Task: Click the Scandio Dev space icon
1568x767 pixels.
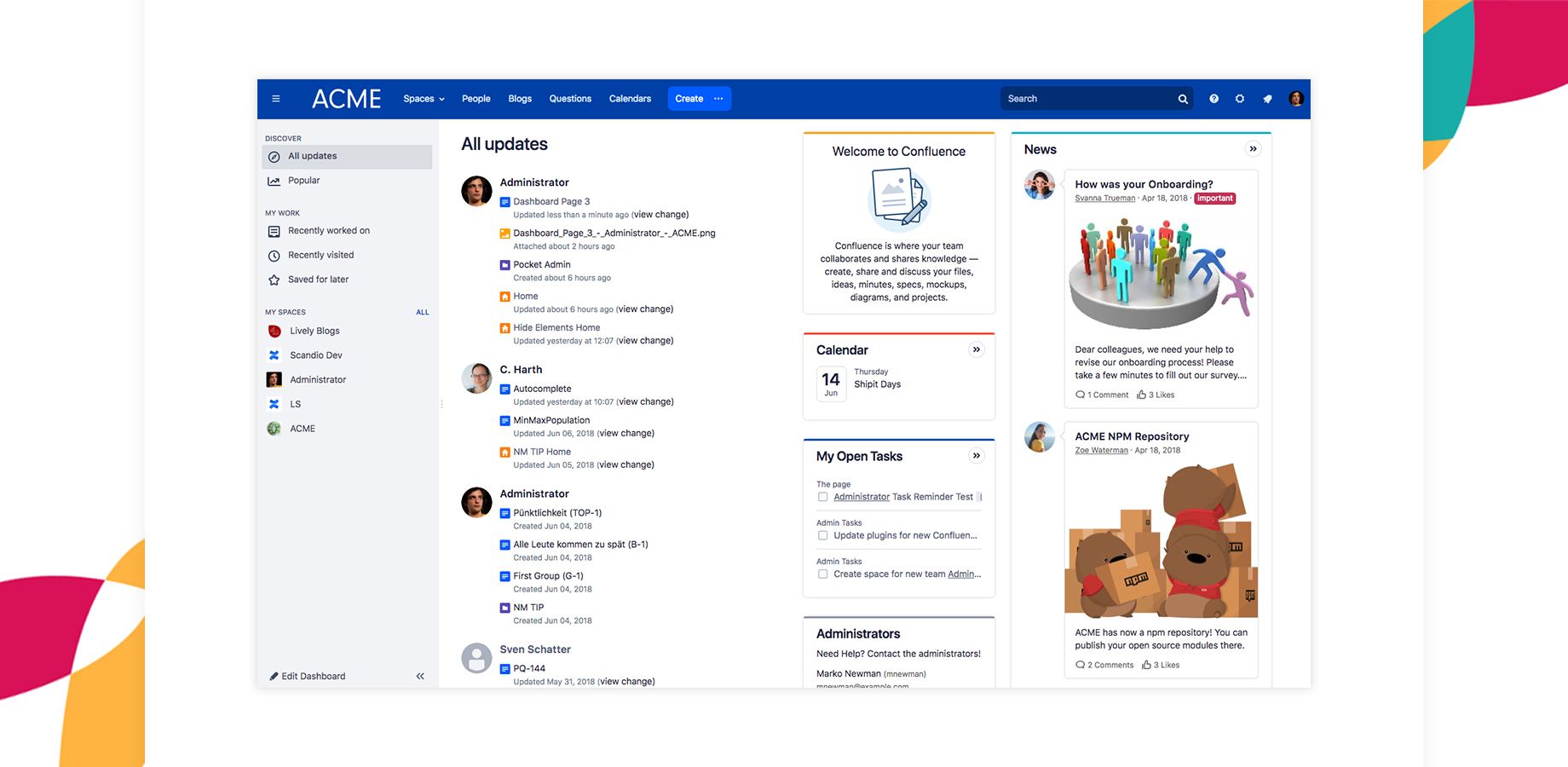Action: [x=274, y=355]
